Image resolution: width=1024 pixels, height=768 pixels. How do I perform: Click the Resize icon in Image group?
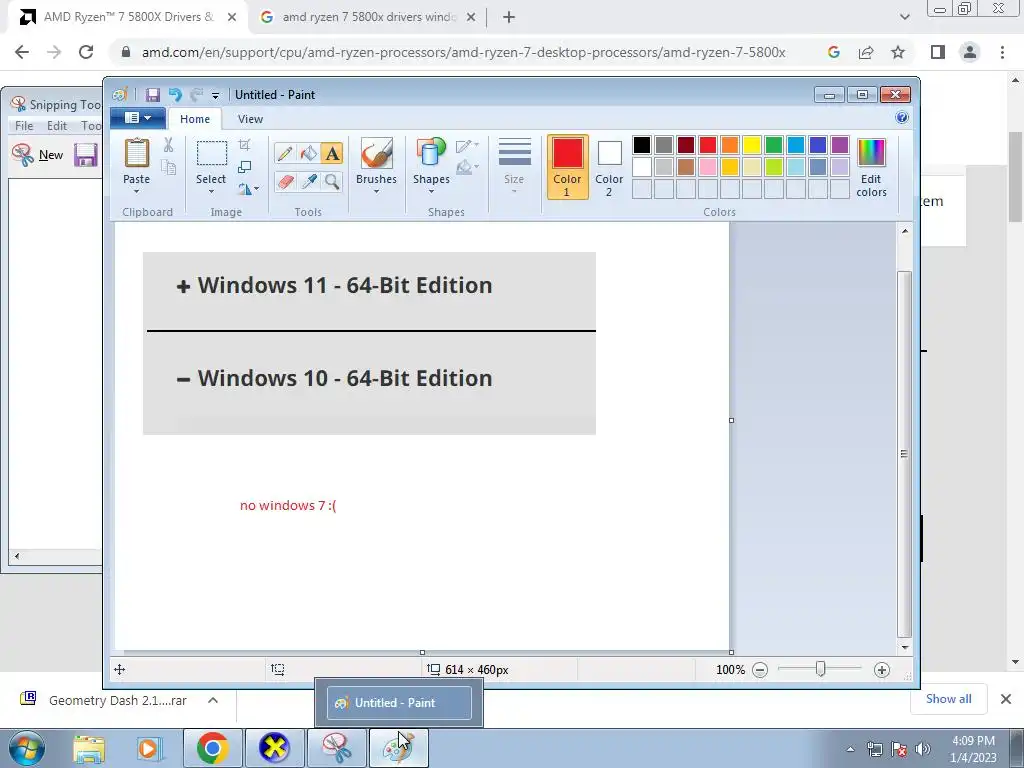245,167
